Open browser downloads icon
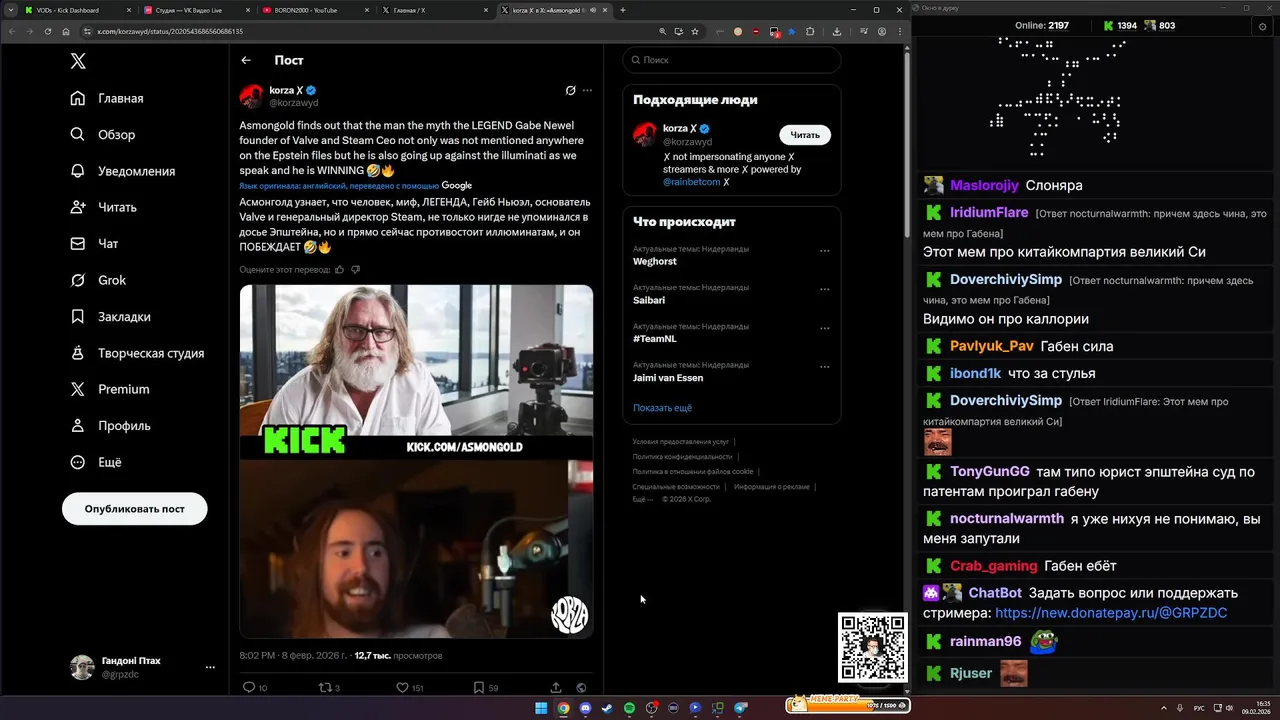 (837, 31)
